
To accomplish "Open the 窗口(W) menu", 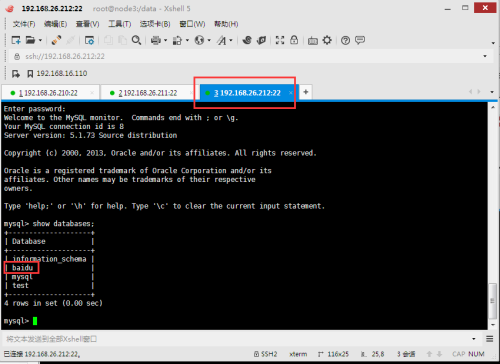I will [x=192, y=24].
